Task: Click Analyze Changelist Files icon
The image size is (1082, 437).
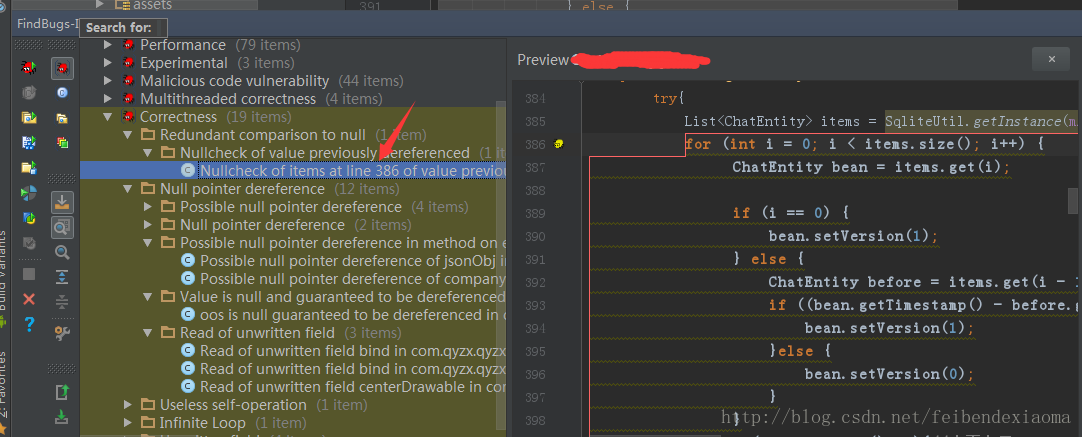Action: point(29,218)
